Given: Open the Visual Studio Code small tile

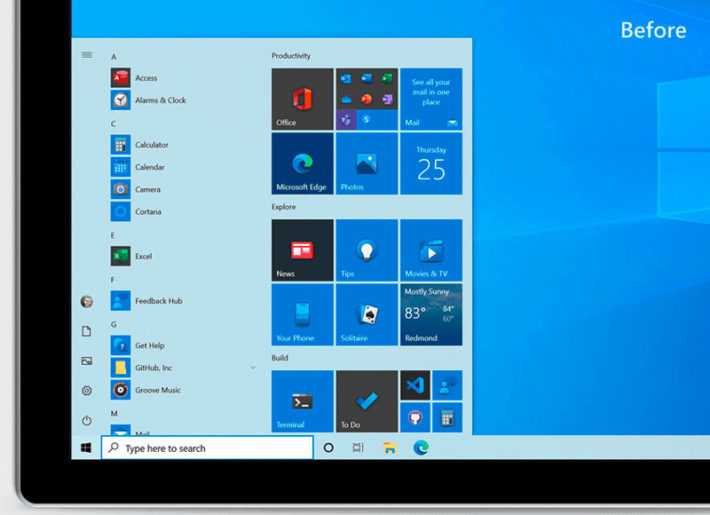Looking at the screenshot, I should pos(415,385).
